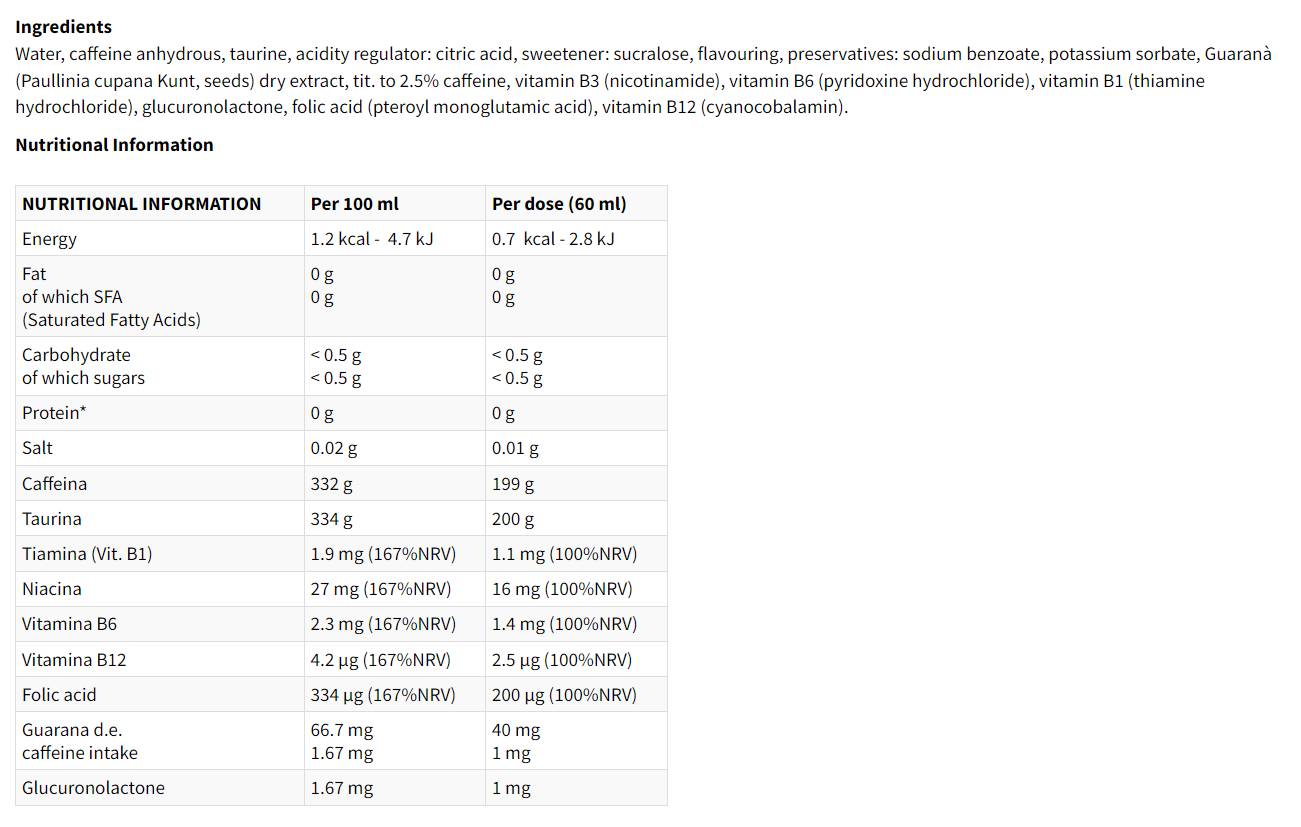This screenshot has width=1301, height=827.
Task: Click the ingredients paragraph starting with Water
Action: coord(640,80)
